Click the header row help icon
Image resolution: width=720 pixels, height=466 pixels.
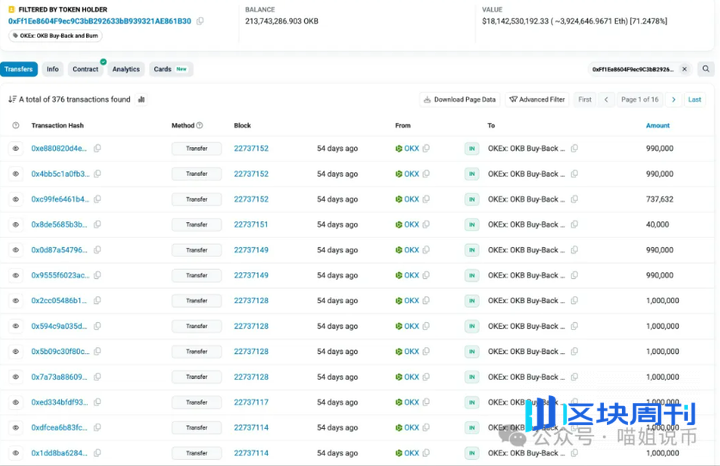16,125
